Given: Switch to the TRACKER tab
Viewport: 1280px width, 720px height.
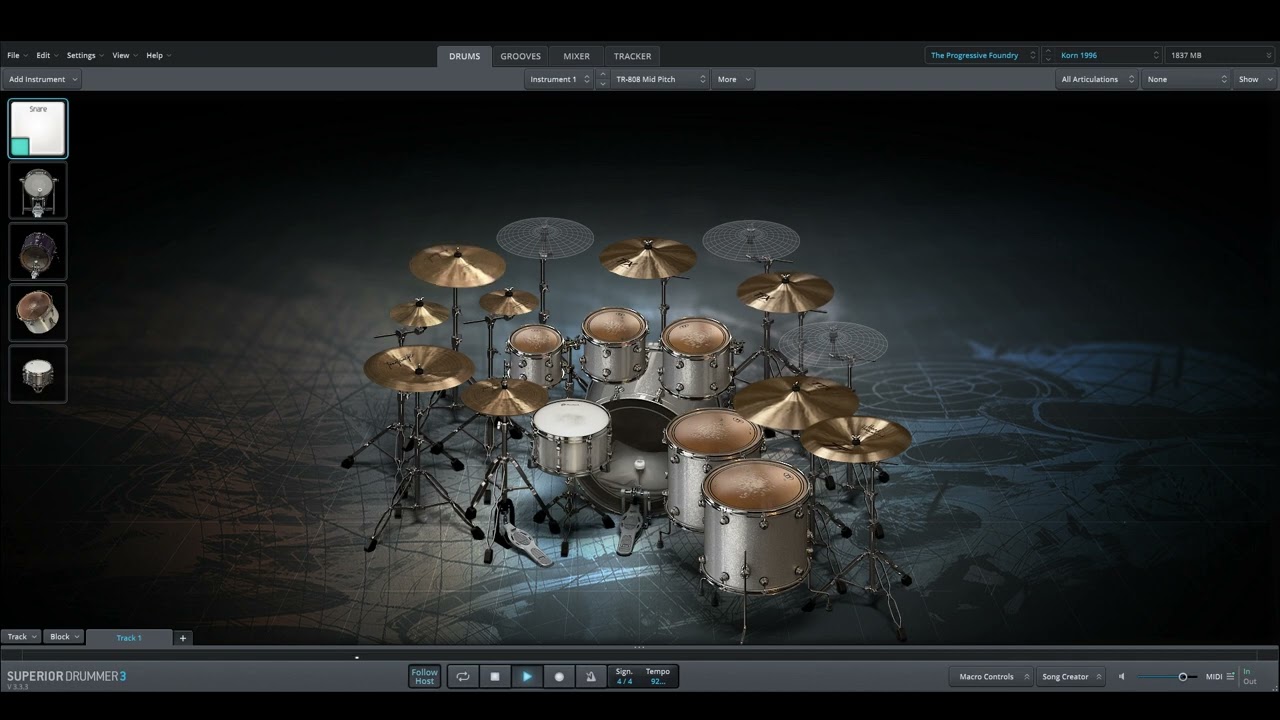Looking at the screenshot, I should (x=632, y=56).
